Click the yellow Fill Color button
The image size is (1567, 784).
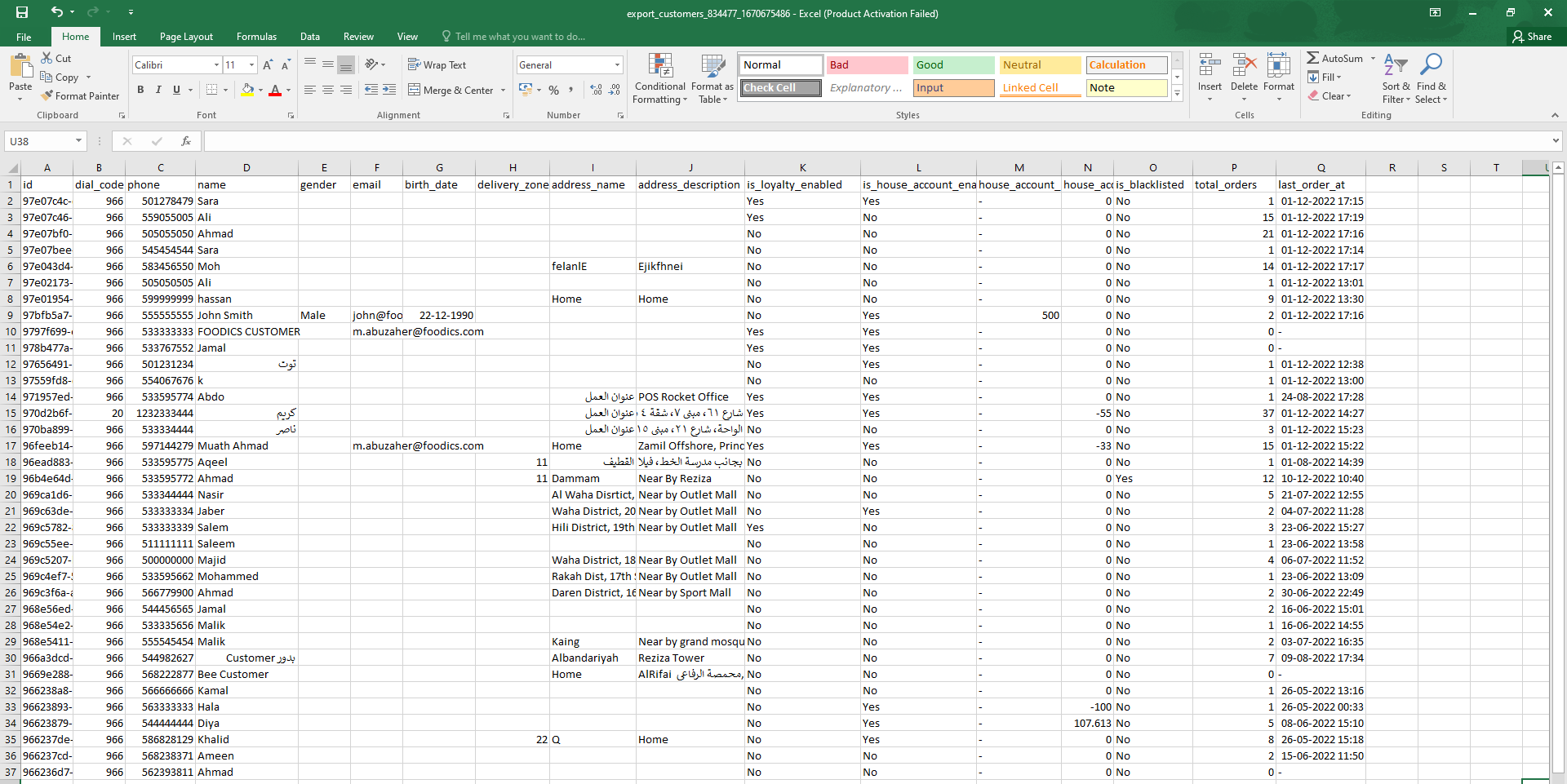click(x=247, y=90)
